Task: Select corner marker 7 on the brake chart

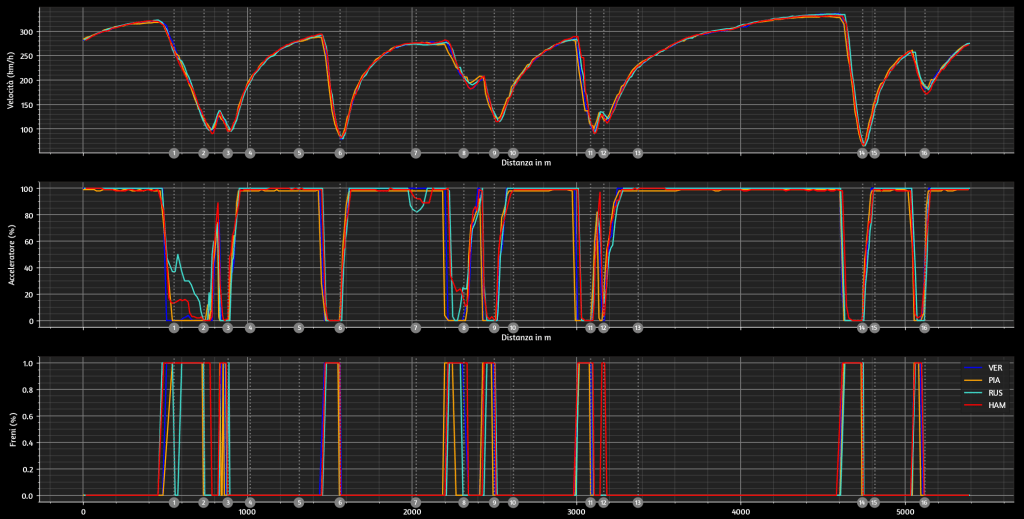Action: [415, 503]
